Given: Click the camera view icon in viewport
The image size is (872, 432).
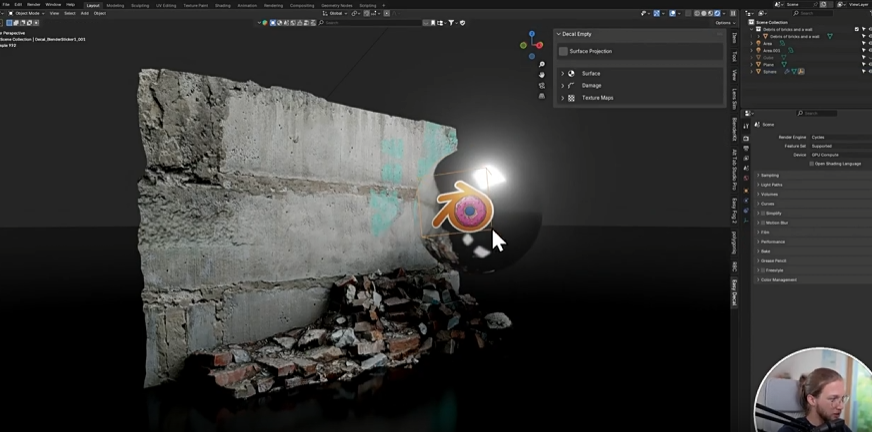Looking at the screenshot, I should [x=542, y=86].
